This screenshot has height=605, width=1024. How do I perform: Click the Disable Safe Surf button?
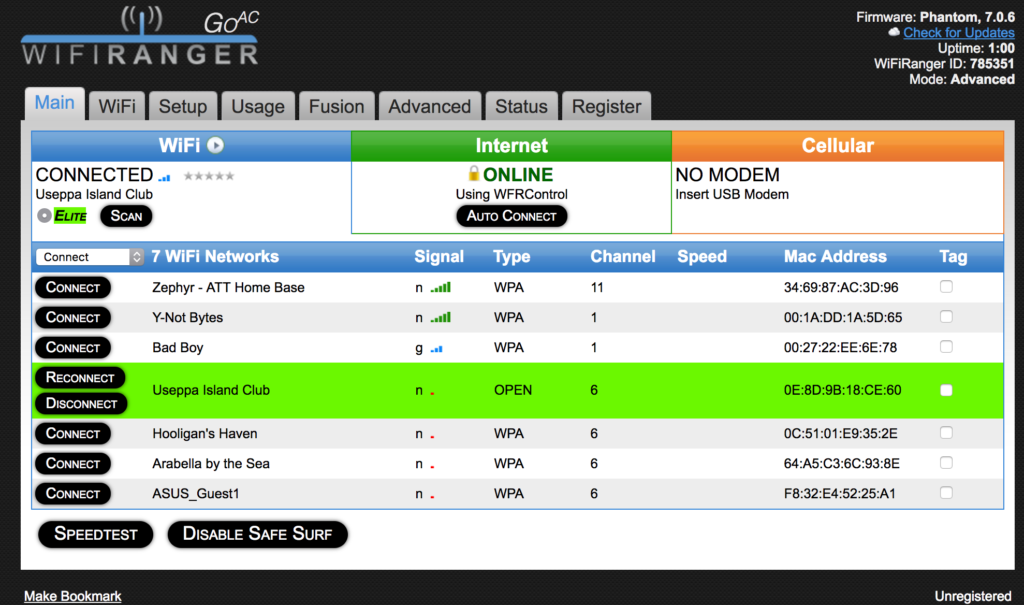click(257, 534)
